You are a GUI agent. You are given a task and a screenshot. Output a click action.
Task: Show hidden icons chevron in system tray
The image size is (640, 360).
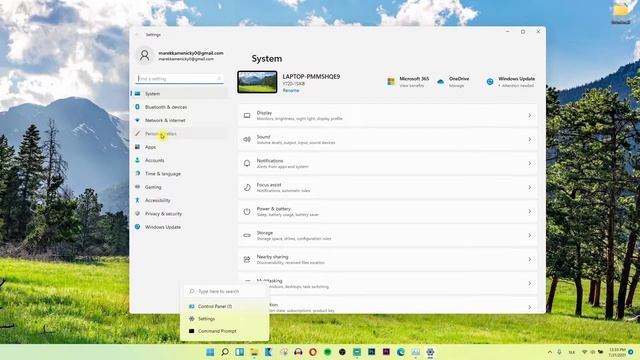[549, 352]
